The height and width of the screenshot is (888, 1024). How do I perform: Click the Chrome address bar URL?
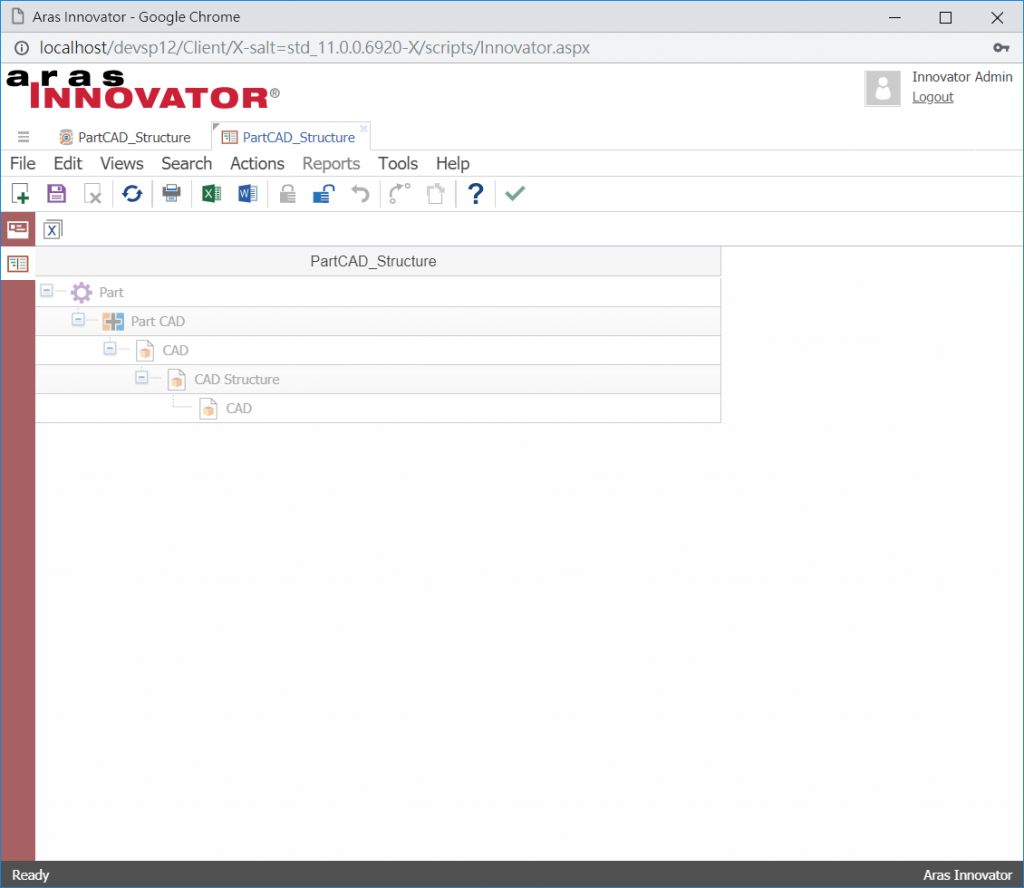tap(314, 48)
